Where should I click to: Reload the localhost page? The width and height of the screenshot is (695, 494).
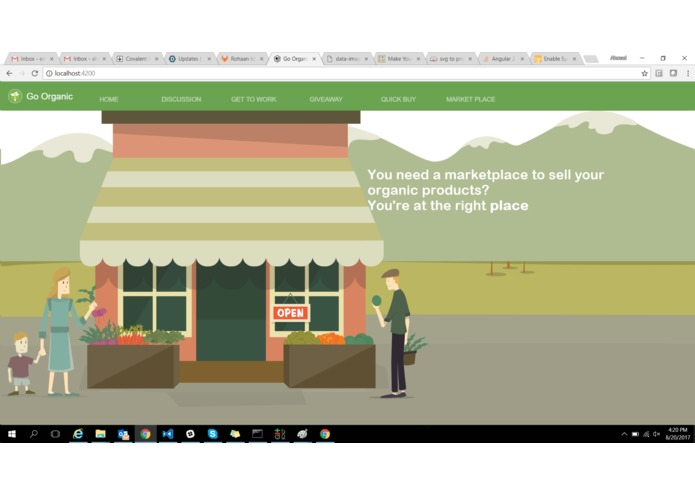coord(35,74)
